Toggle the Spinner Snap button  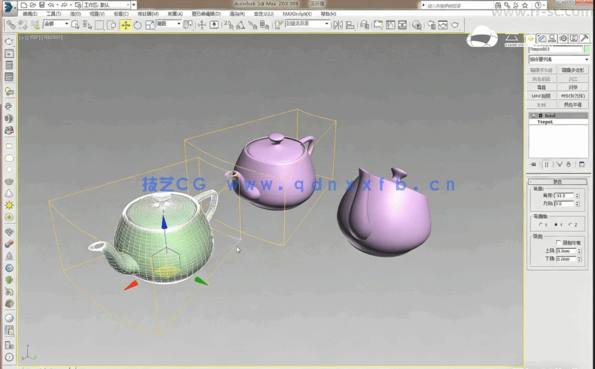[264, 25]
